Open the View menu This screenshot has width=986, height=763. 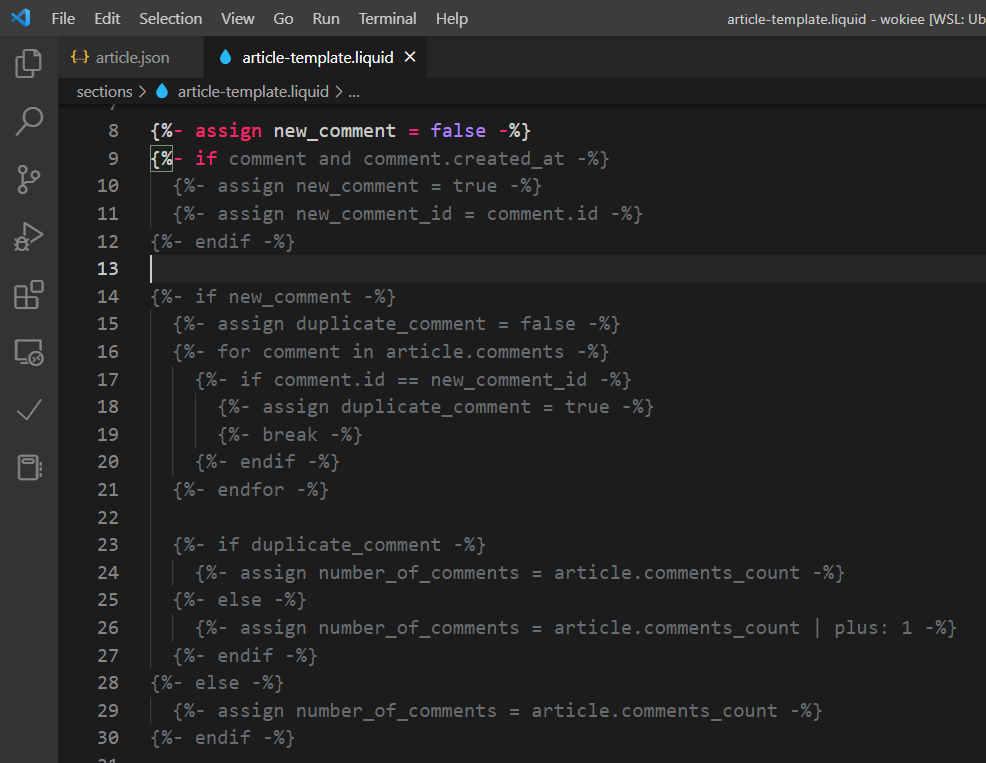237,19
